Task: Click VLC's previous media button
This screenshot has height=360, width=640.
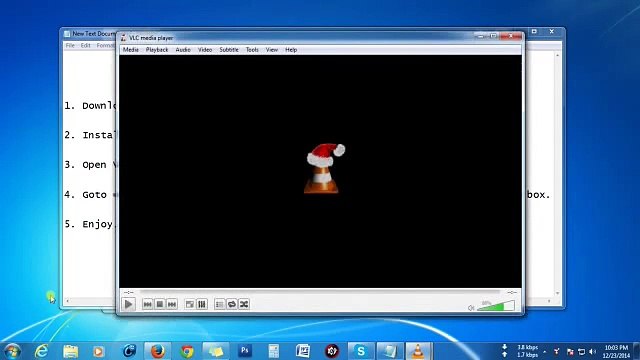Action: [x=147, y=304]
